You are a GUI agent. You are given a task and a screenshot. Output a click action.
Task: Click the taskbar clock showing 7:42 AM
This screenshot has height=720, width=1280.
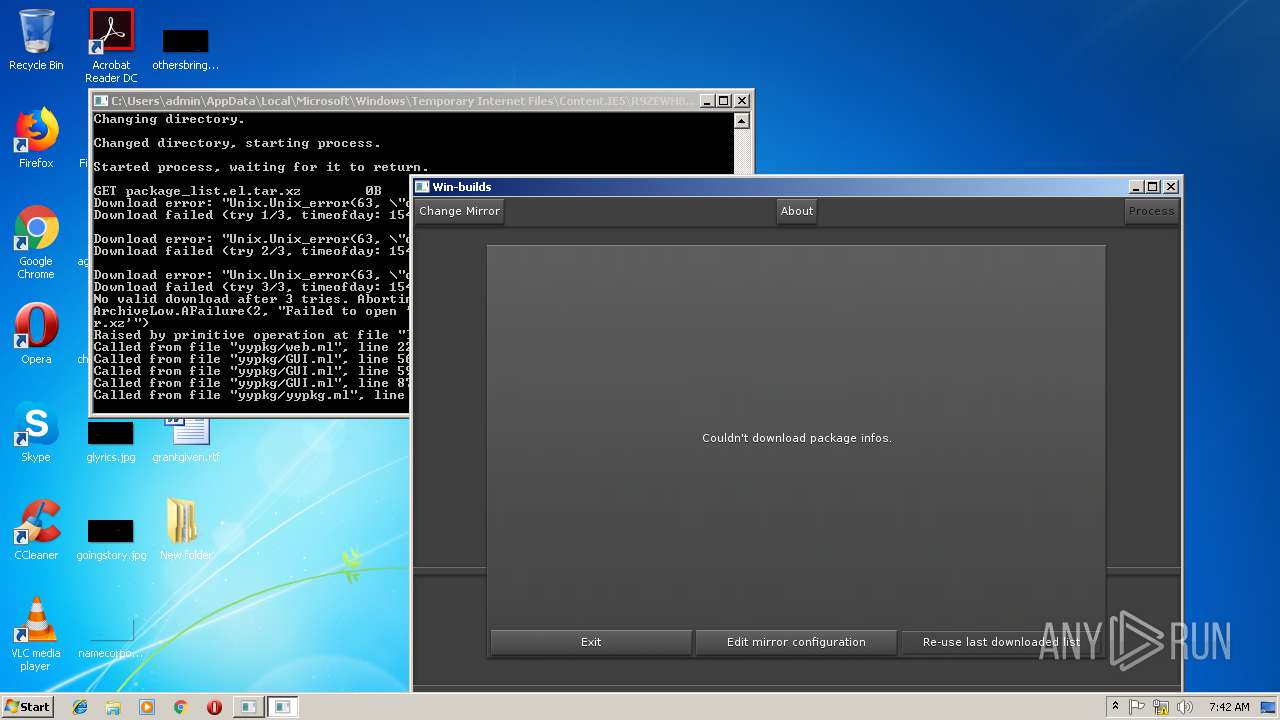tap(1228, 707)
